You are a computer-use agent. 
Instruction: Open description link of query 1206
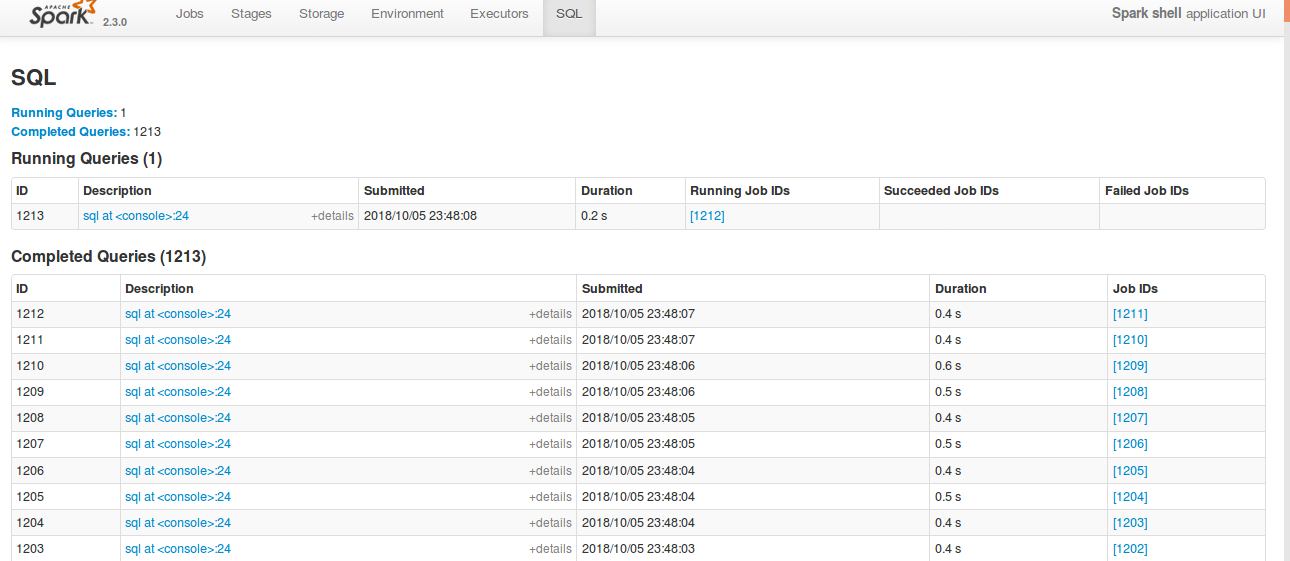pos(178,471)
